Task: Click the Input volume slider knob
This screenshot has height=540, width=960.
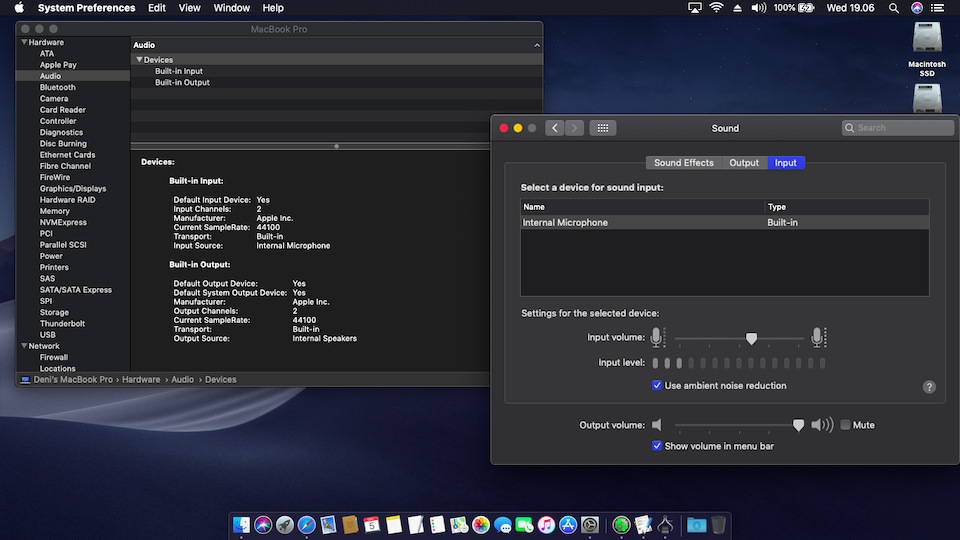Action: tap(751, 338)
